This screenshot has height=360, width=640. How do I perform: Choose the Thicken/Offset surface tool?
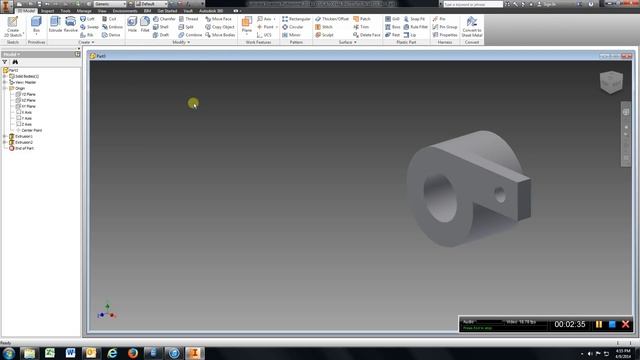[331, 19]
